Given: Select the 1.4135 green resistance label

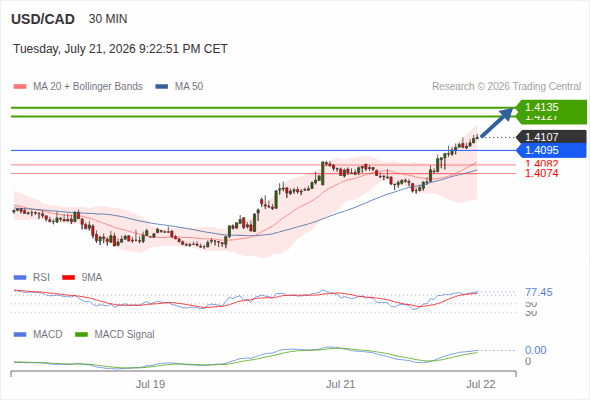Looking at the screenshot, I should pyautogui.click(x=551, y=107).
